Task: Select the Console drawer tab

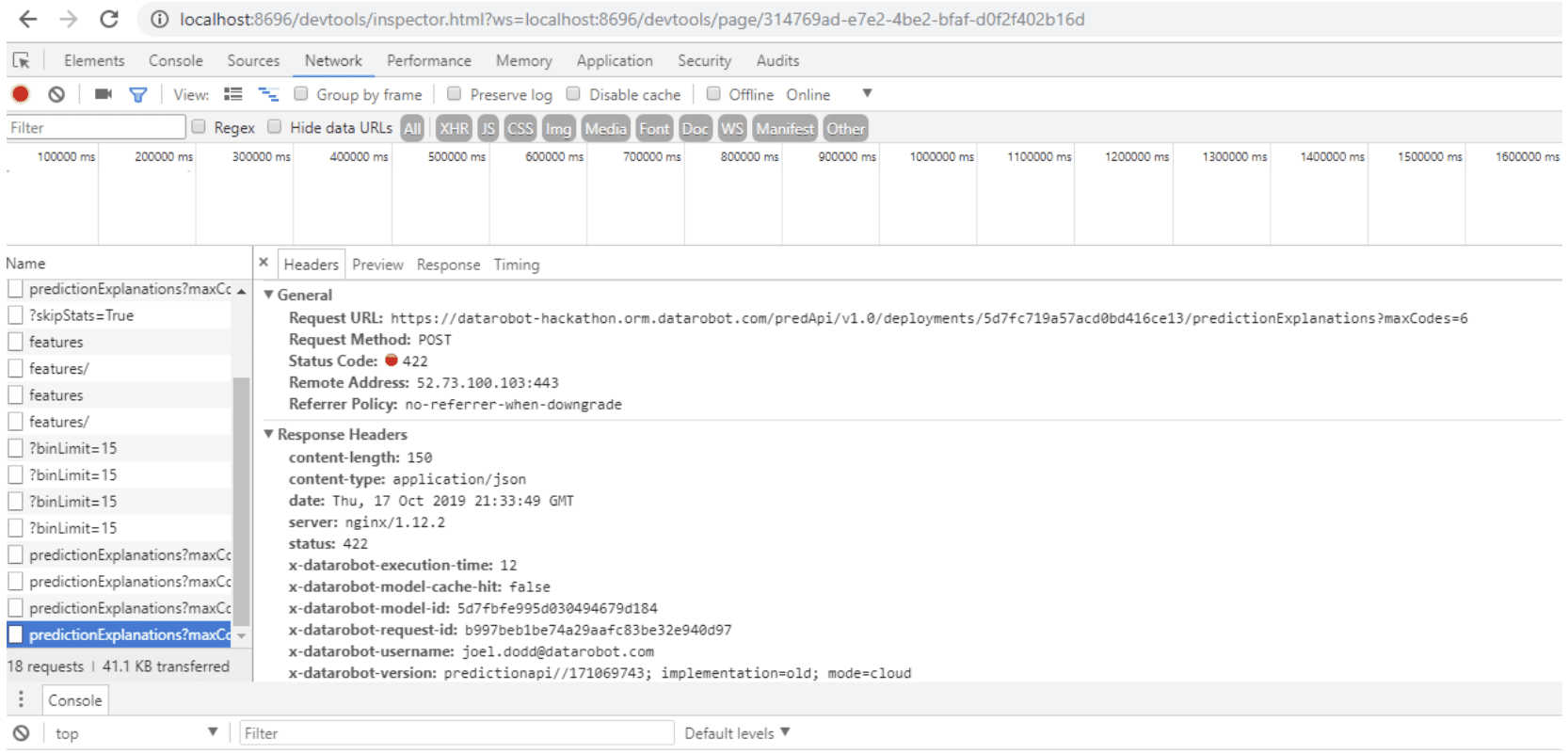Action: pyautogui.click(x=75, y=700)
